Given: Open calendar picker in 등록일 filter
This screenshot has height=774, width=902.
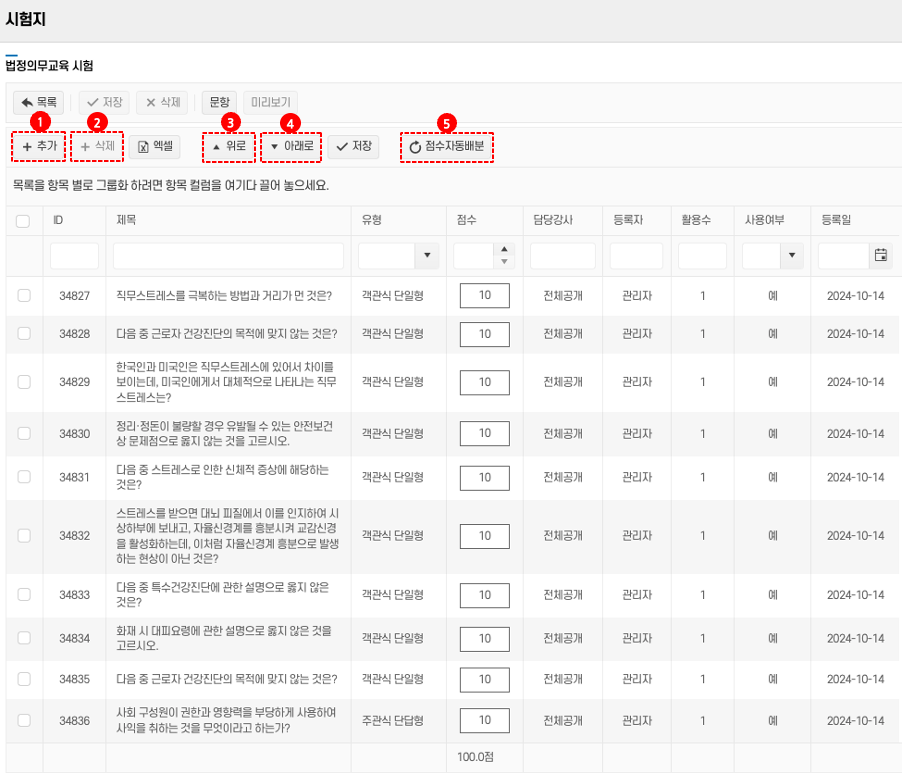Looking at the screenshot, I should [x=881, y=256].
